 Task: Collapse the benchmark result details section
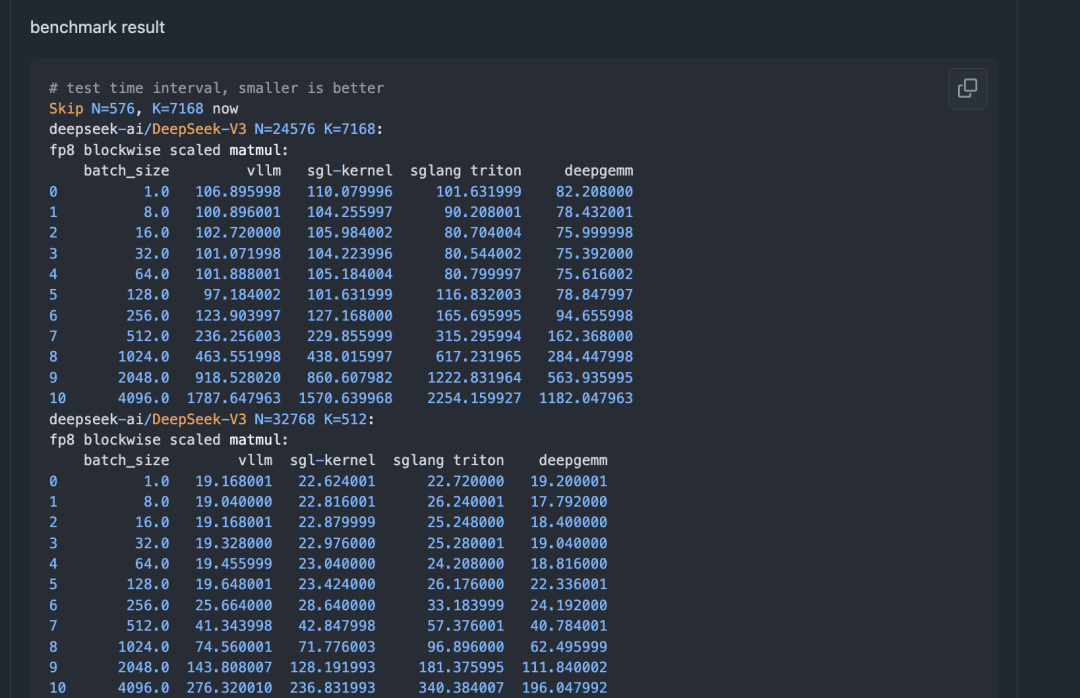97,27
